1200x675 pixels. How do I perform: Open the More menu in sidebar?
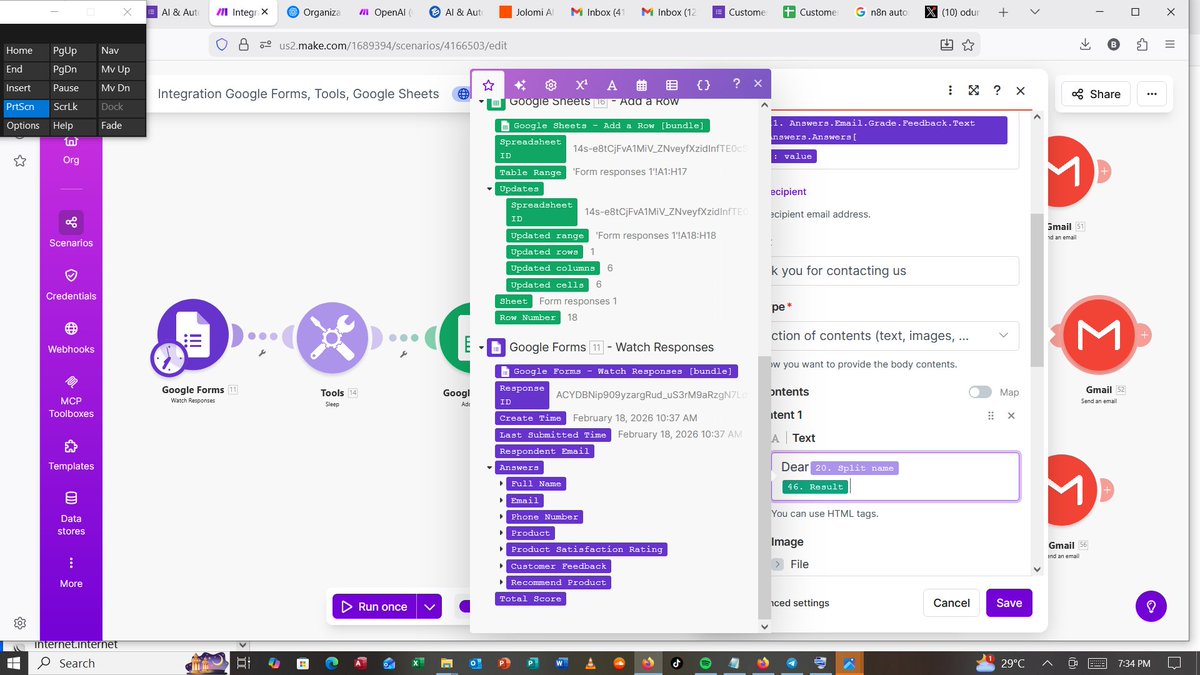[x=71, y=572]
